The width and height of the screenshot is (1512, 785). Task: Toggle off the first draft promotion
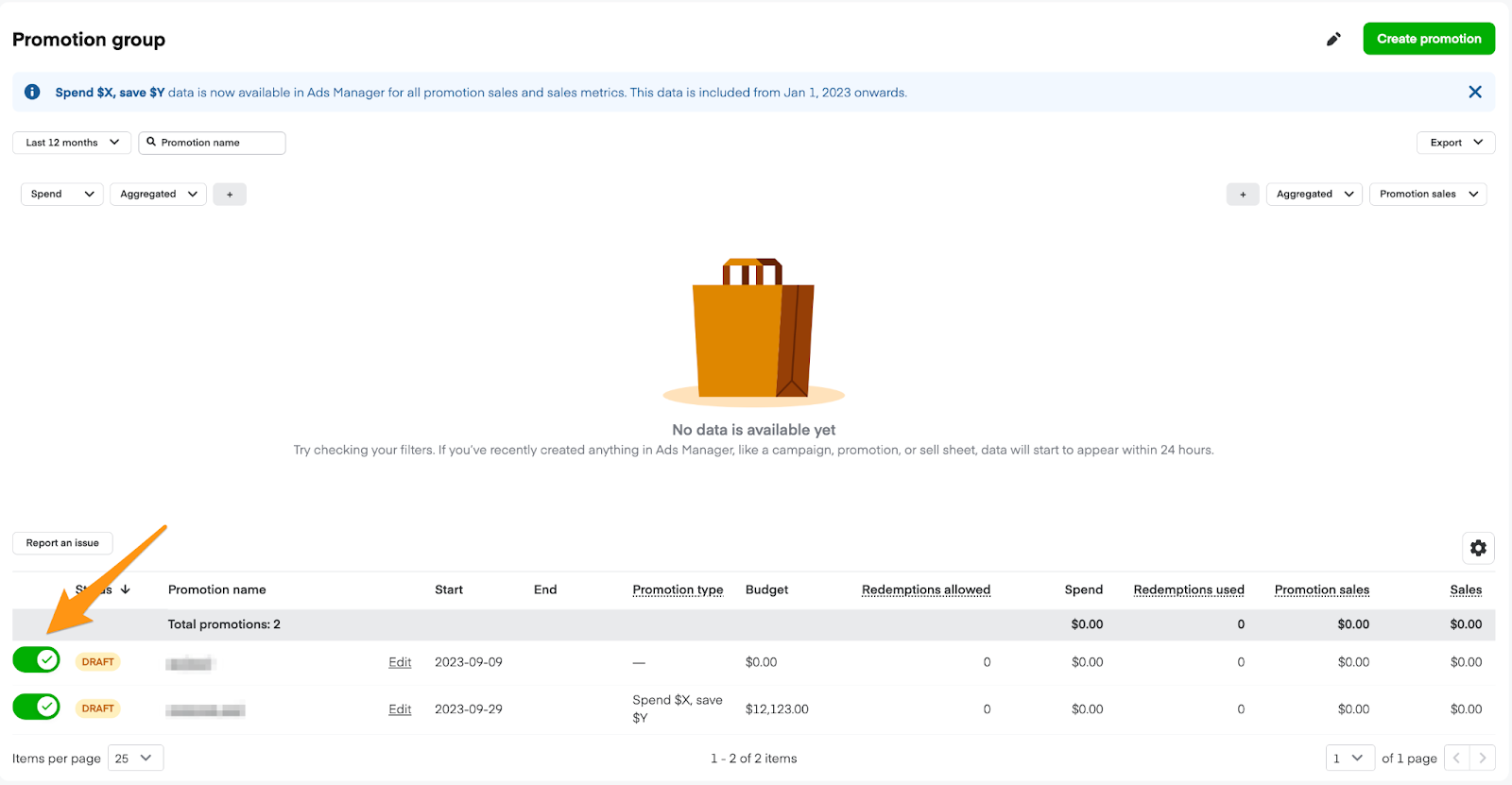[37, 660]
